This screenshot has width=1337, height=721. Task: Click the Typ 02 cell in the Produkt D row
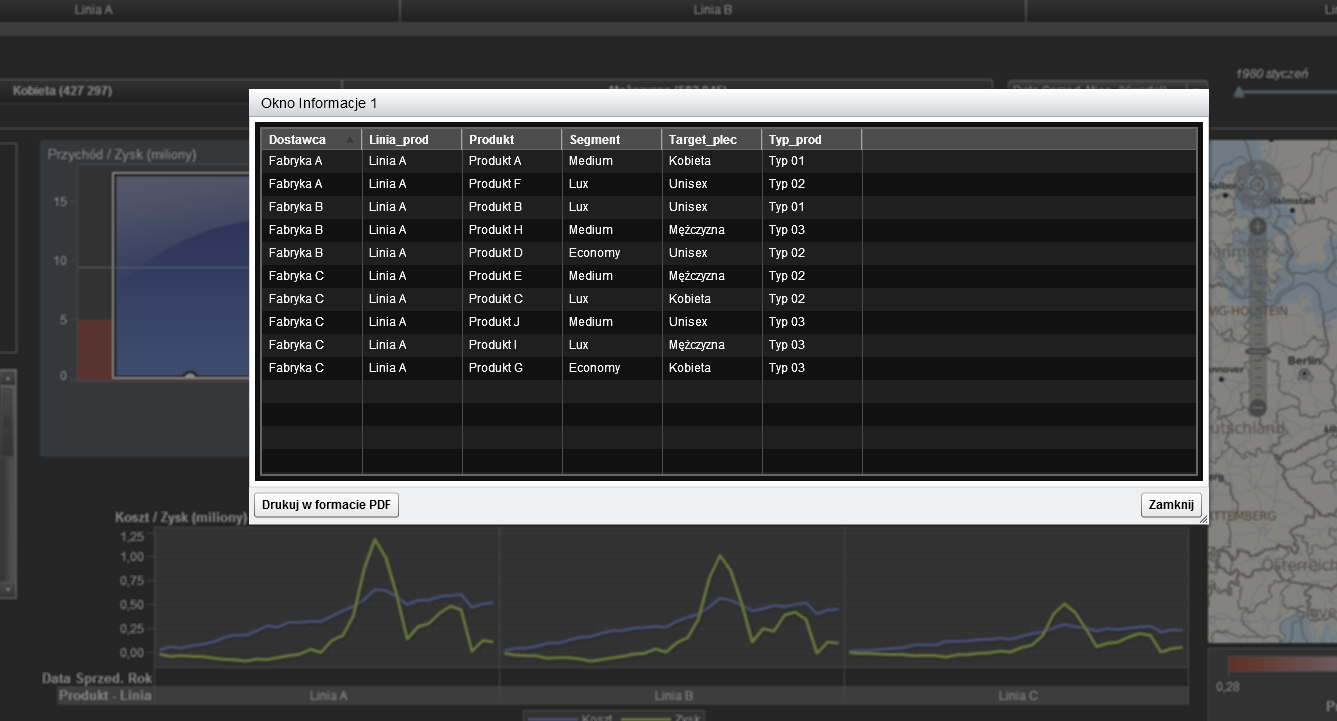(811, 253)
